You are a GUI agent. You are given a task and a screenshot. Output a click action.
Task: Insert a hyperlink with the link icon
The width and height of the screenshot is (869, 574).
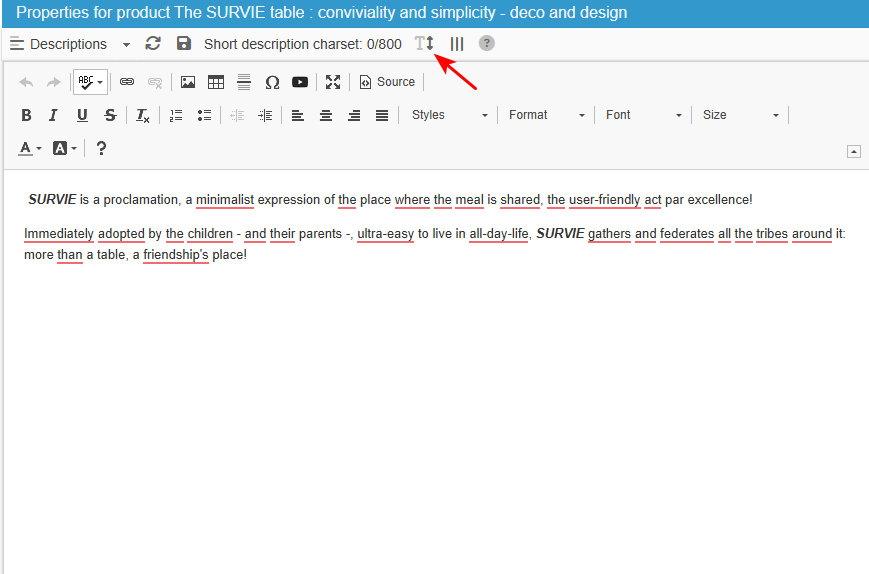pyautogui.click(x=127, y=82)
